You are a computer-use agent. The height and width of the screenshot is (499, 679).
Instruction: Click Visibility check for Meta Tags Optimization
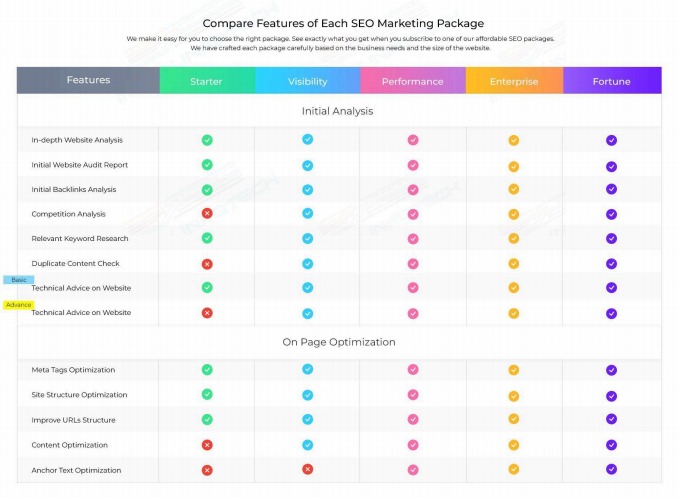point(308,369)
